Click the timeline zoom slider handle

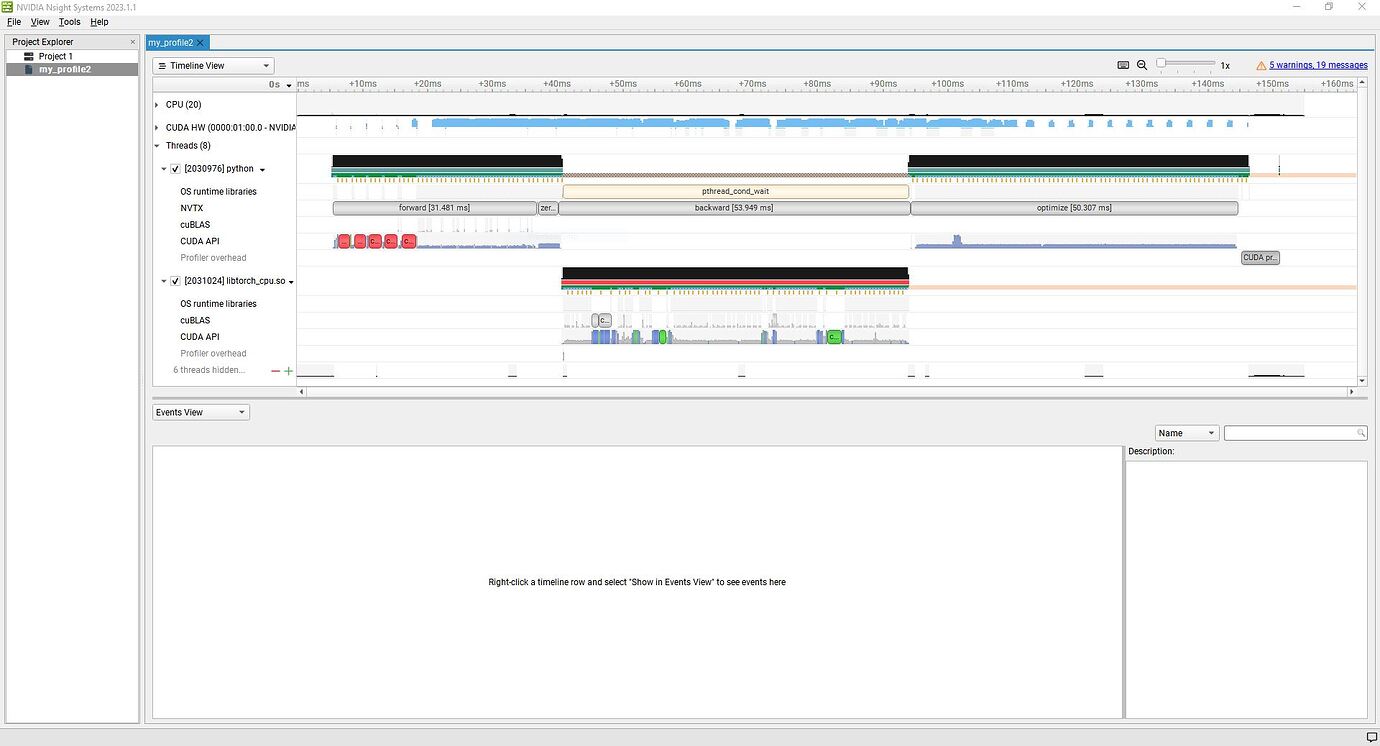click(x=1161, y=63)
